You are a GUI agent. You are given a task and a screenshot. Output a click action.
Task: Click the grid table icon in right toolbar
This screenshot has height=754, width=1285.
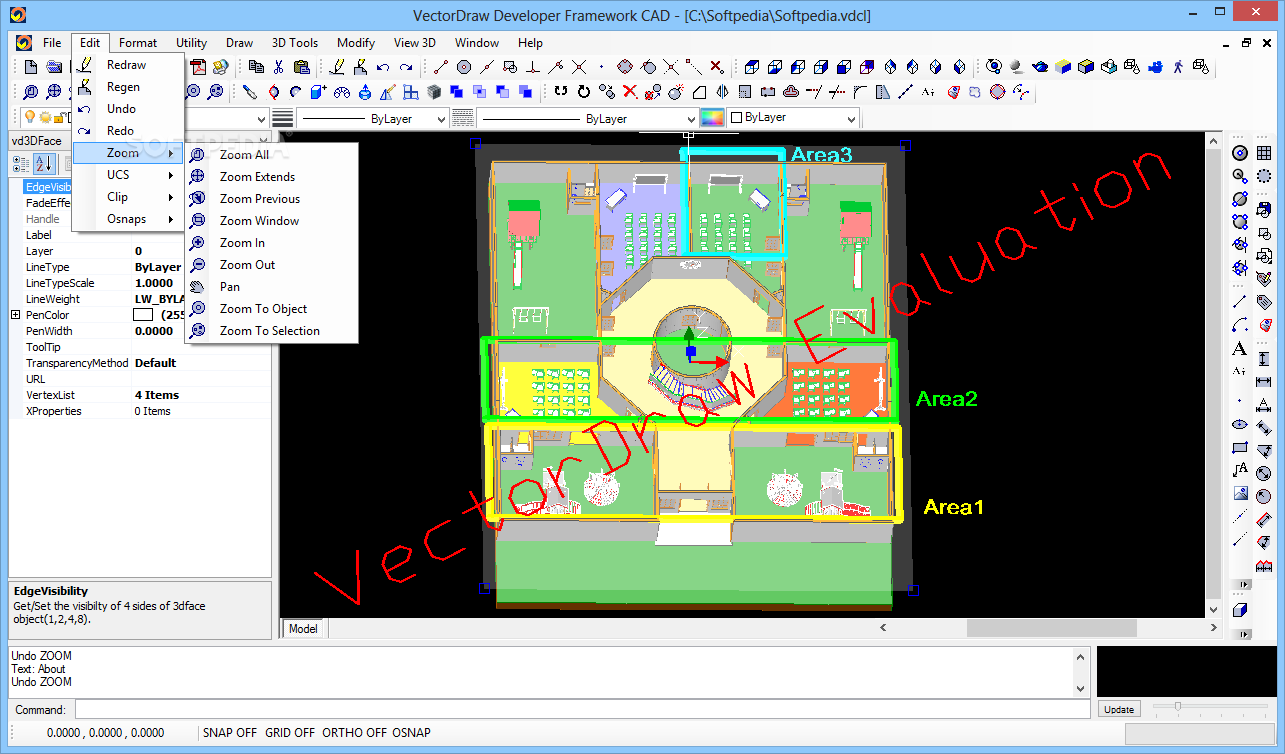tap(1264, 153)
